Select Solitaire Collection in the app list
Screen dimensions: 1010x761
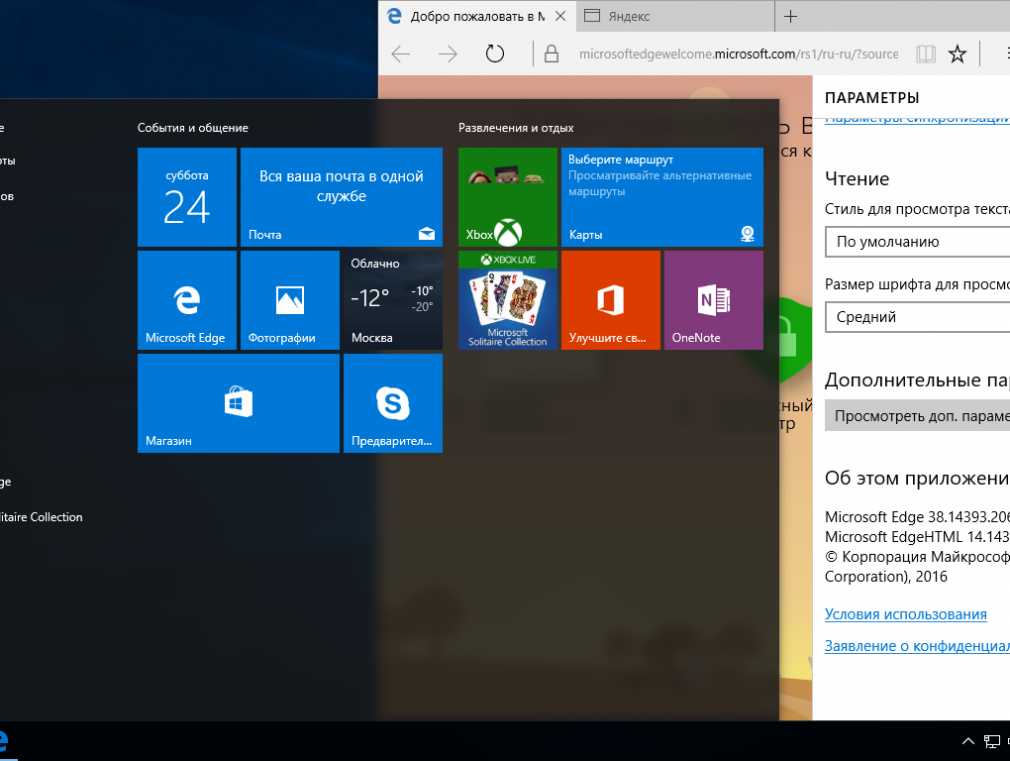point(41,517)
